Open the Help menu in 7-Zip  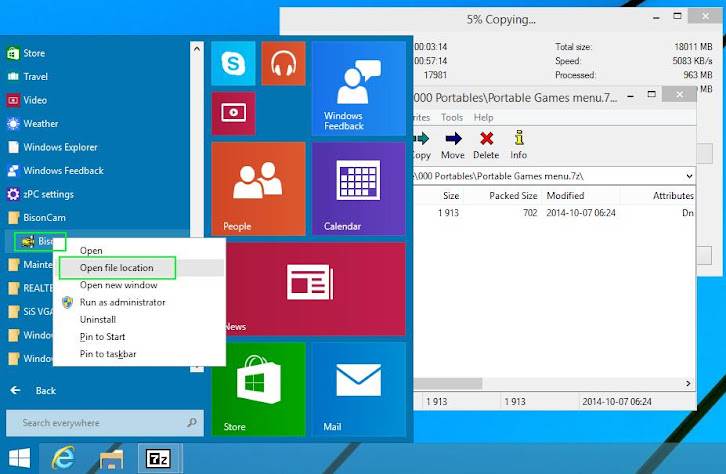483,118
